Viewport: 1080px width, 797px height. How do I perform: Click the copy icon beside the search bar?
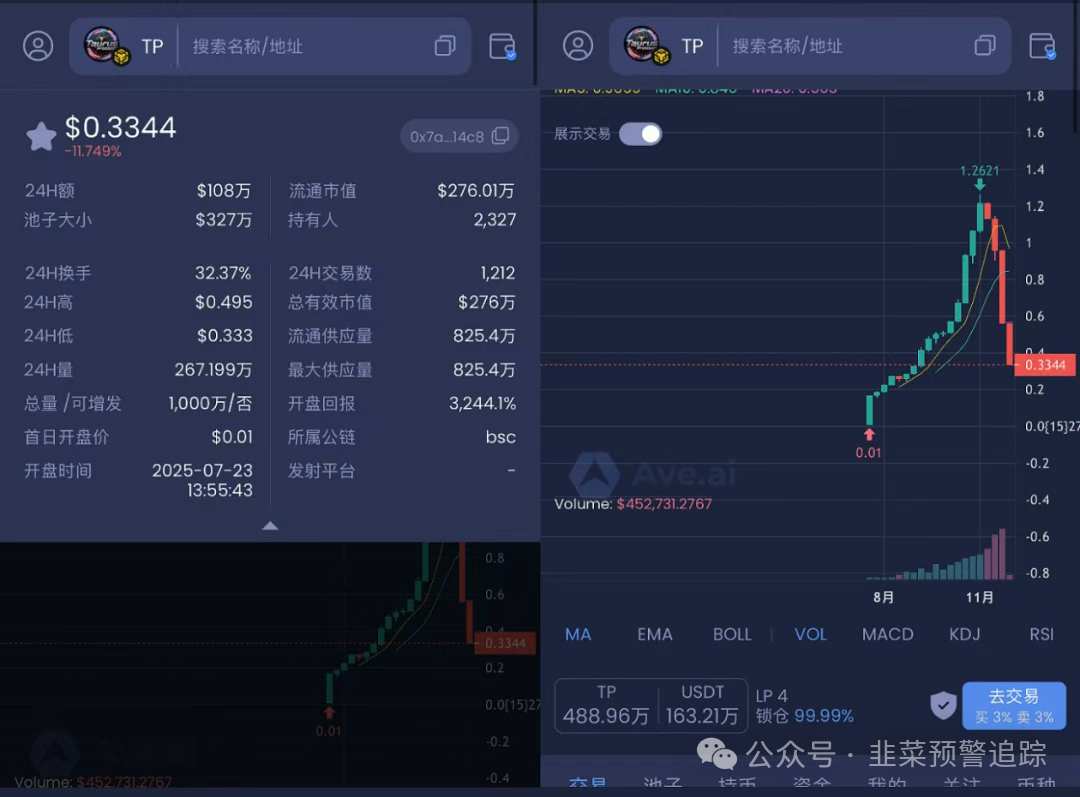click(444, 46)
